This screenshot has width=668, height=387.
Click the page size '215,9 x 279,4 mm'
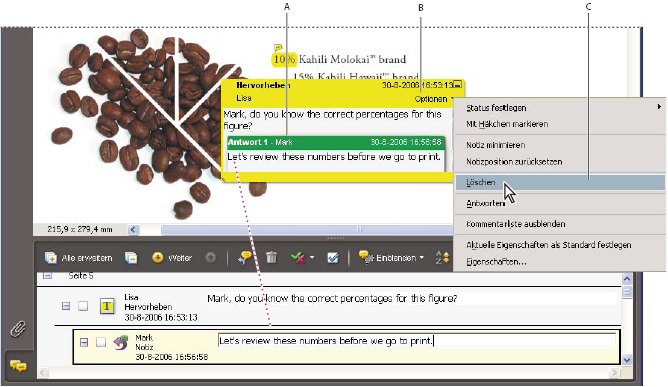[80, 229]
